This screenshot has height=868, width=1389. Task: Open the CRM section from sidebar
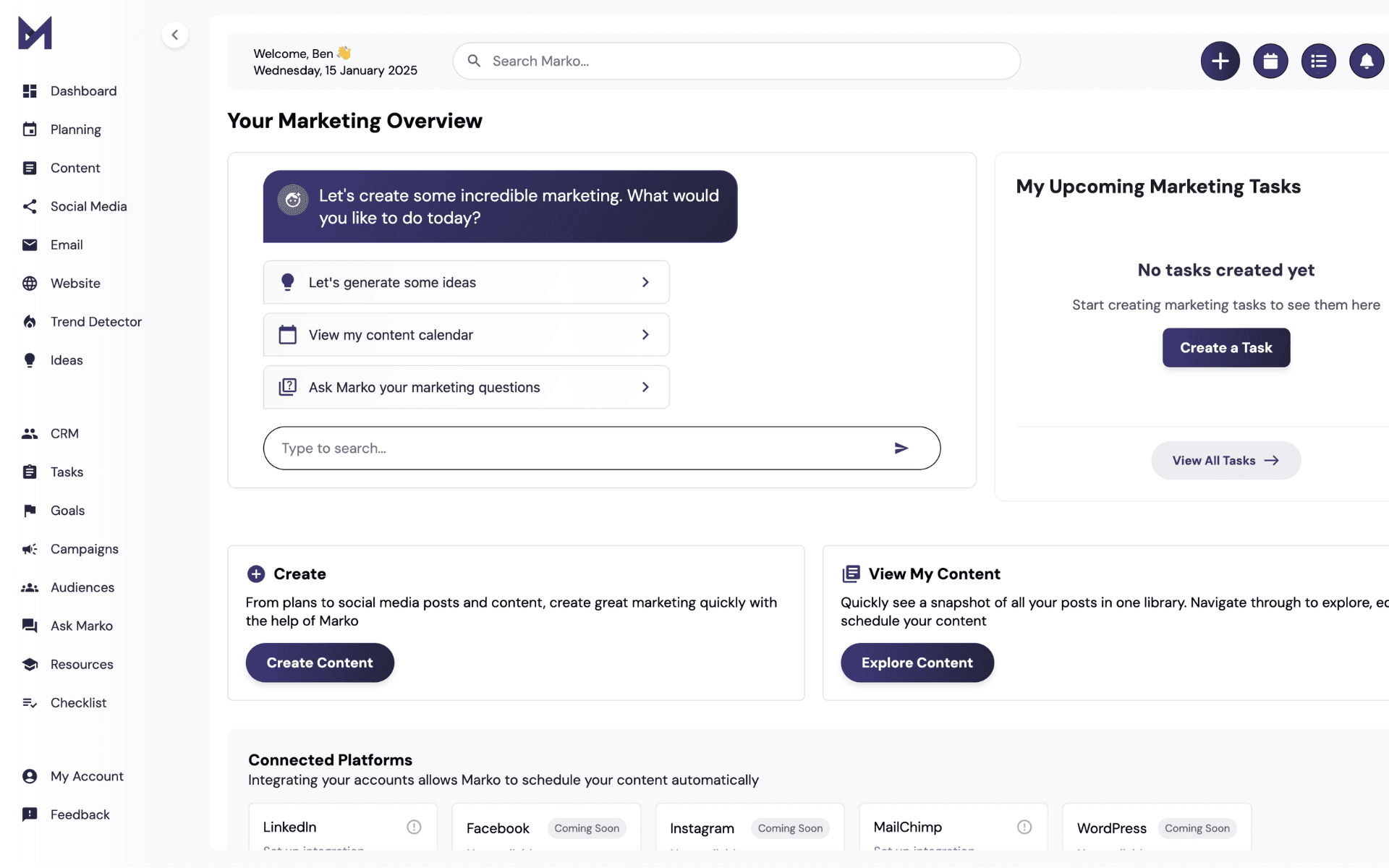tap(64, 433)
